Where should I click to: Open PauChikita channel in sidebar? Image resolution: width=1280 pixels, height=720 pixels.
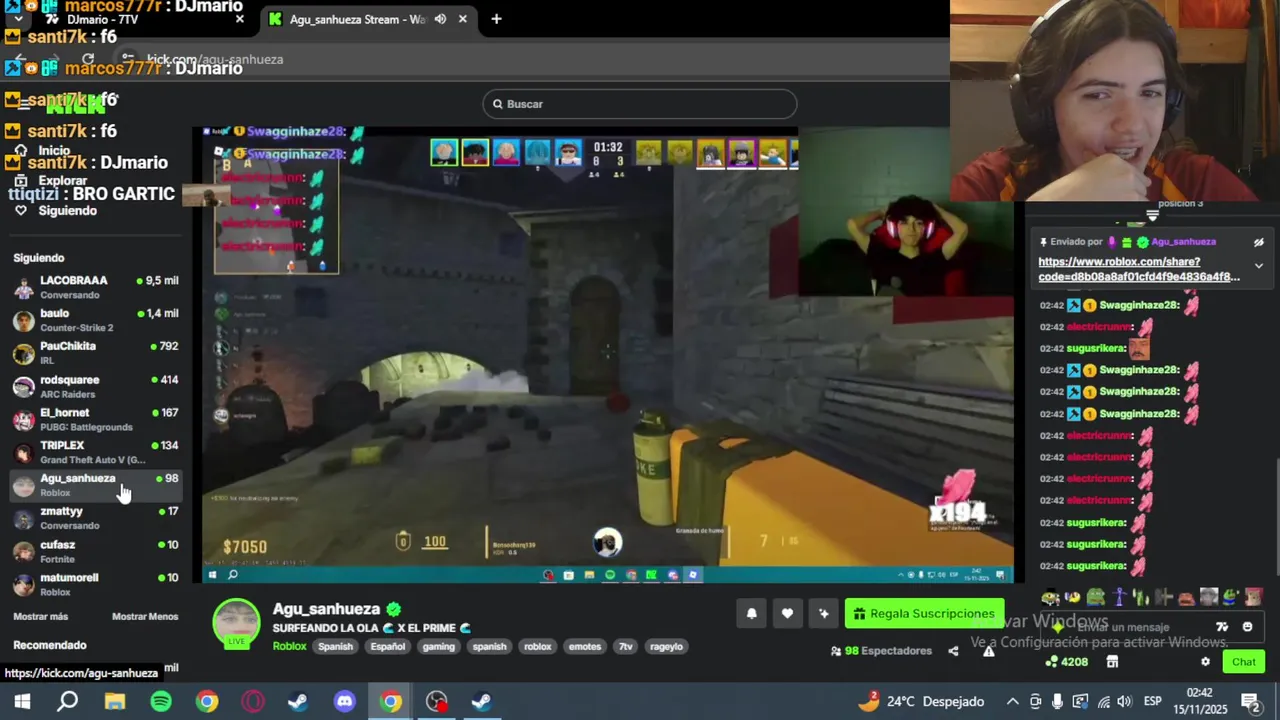coord(96,353)
